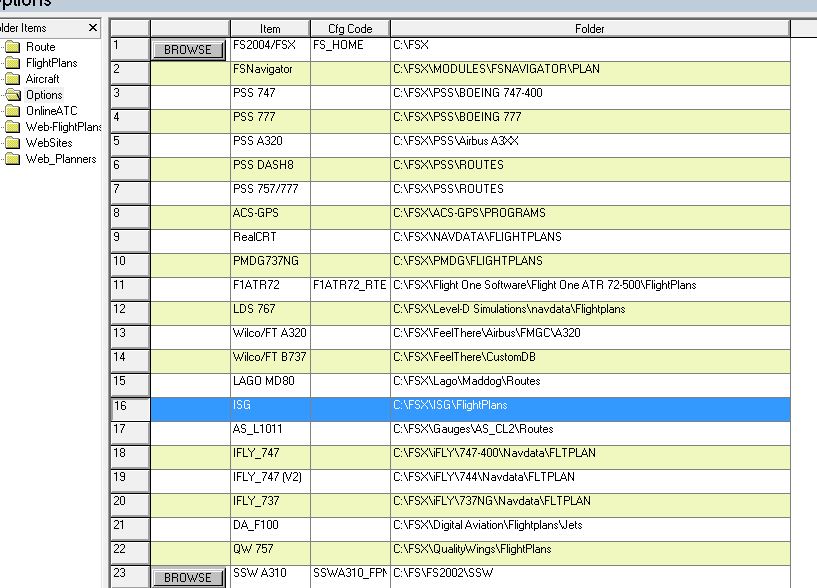Select row header number 5
Viewport: 817px width, 588px height.
click(x=130, y=145)
